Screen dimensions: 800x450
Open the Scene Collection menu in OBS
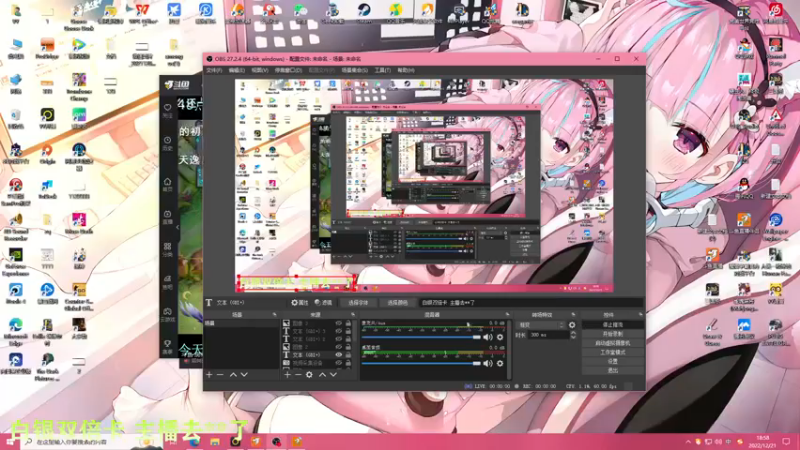click(355, 70)
